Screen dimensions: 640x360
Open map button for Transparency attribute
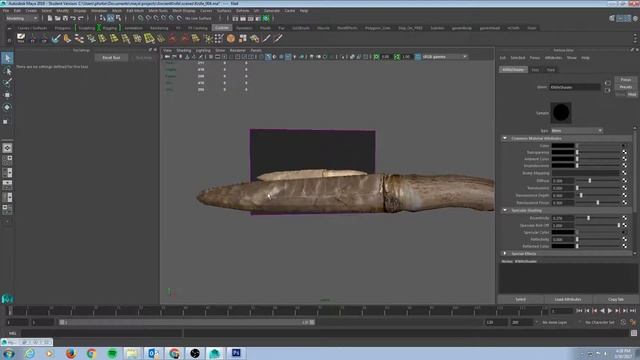[x=624, y=152]
